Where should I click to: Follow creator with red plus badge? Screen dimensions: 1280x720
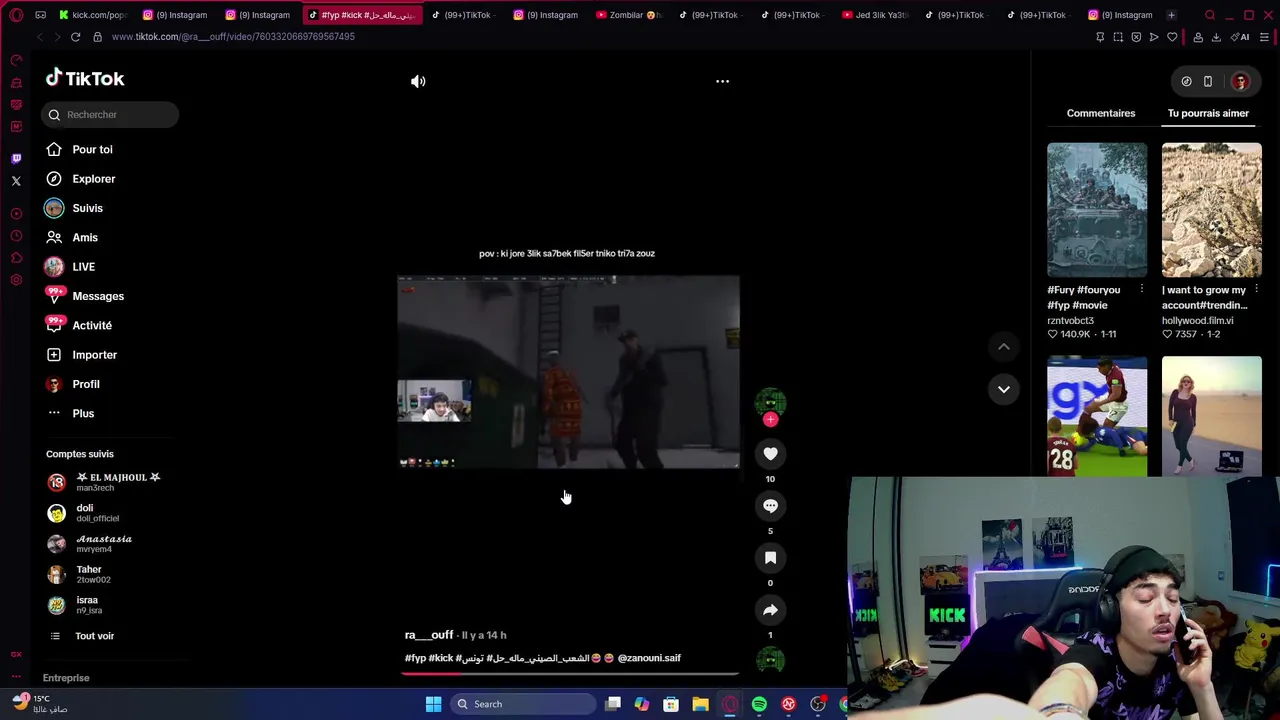(x=770, y=420)
